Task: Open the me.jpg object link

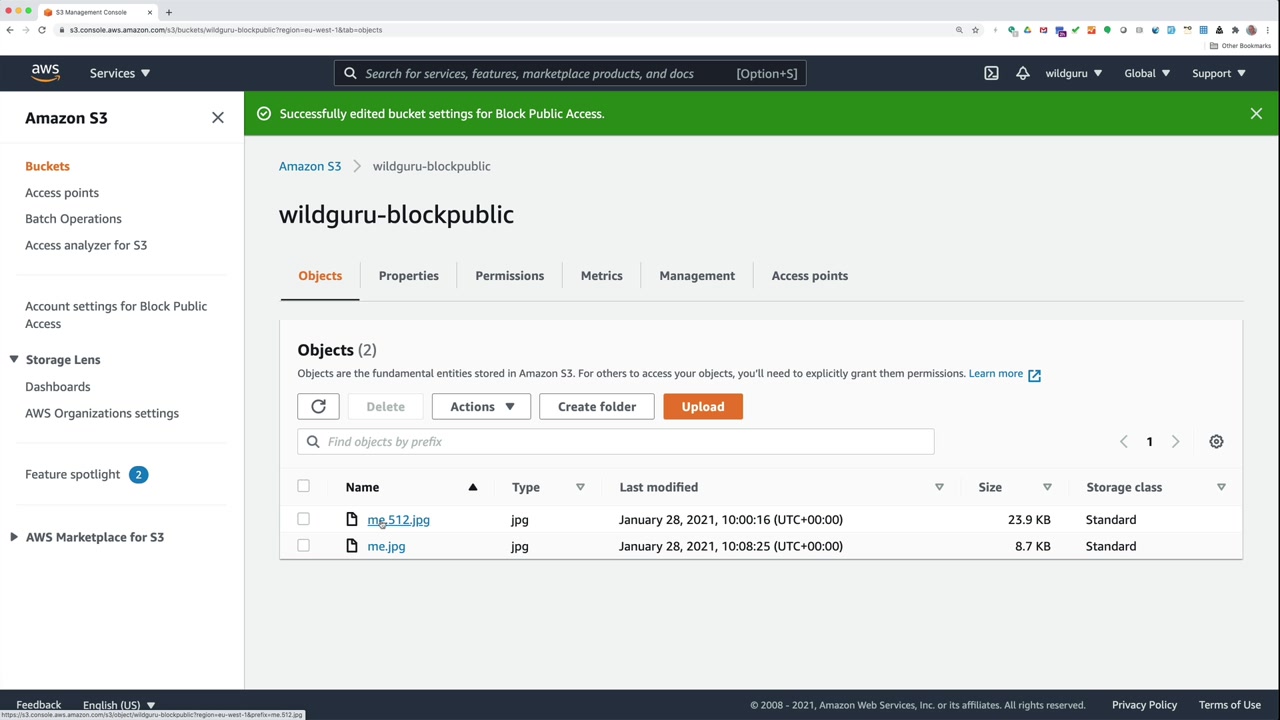Action: tap(386, 546)
